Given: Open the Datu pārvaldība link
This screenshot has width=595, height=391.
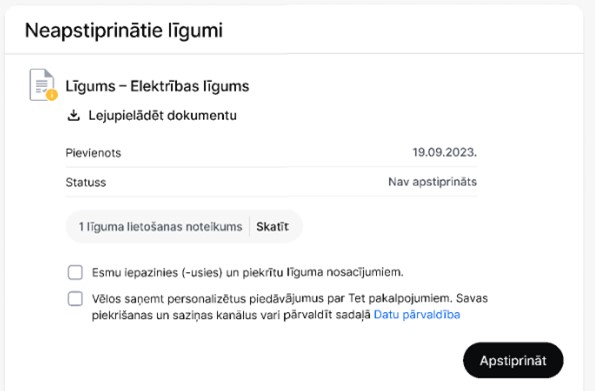Looking at the screenshot, I should [417, 315].
